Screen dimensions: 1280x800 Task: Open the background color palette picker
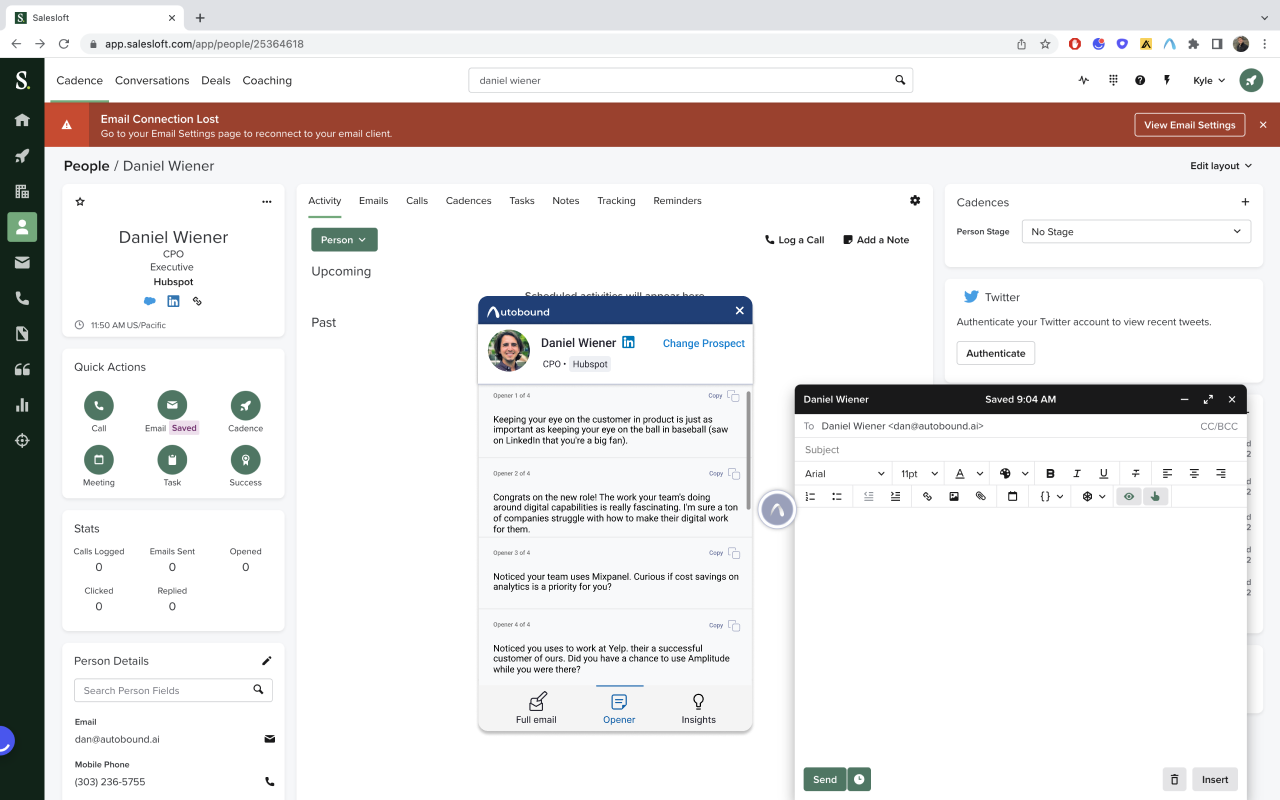(1006, 473)
